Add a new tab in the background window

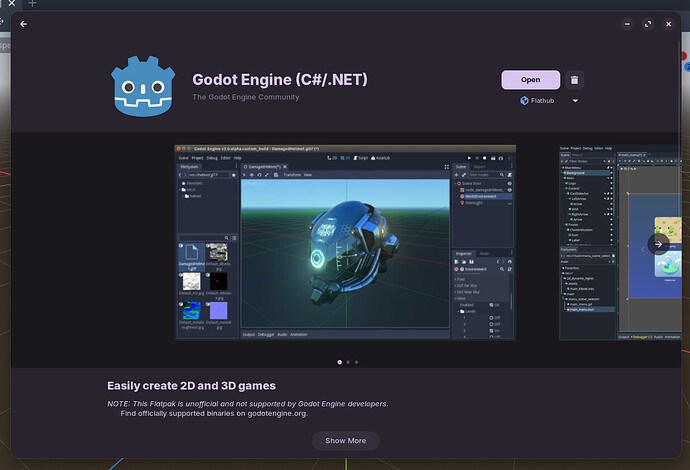point(32,4)
